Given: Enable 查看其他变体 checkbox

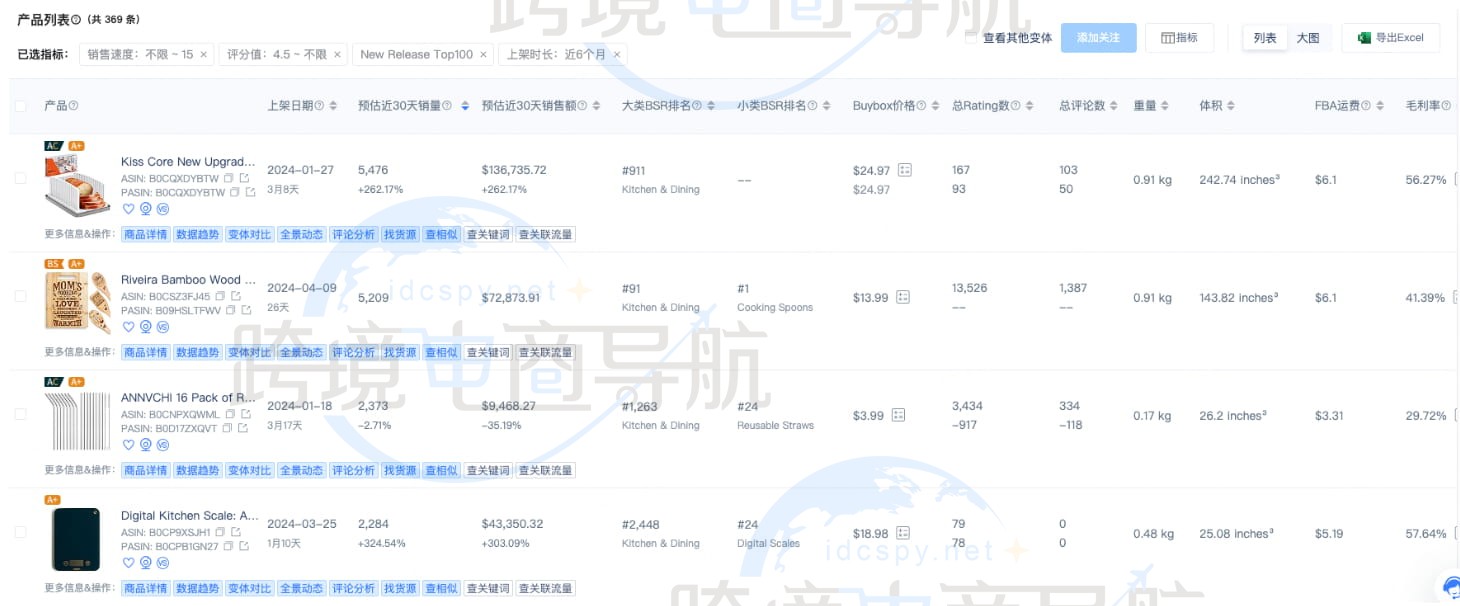Looking at the screenshot, I should [x=969, y=38].
